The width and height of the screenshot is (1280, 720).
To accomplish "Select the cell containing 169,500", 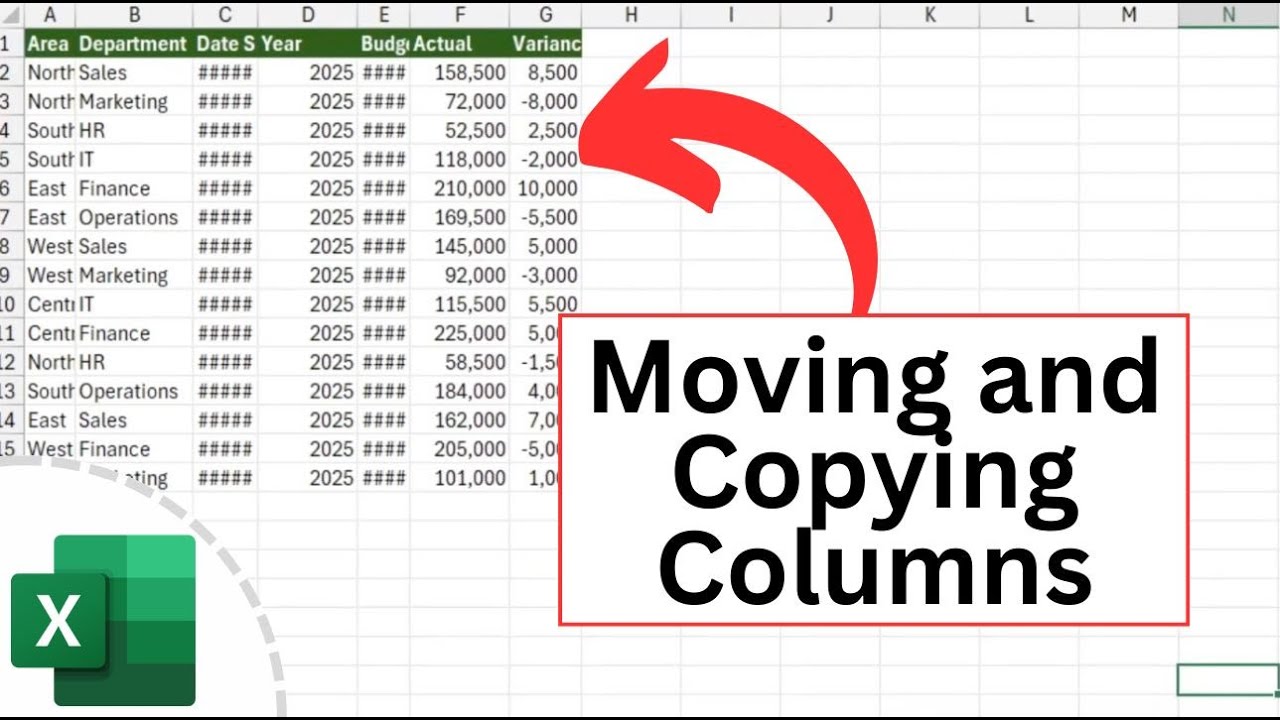I will click(x=459, y=217).
